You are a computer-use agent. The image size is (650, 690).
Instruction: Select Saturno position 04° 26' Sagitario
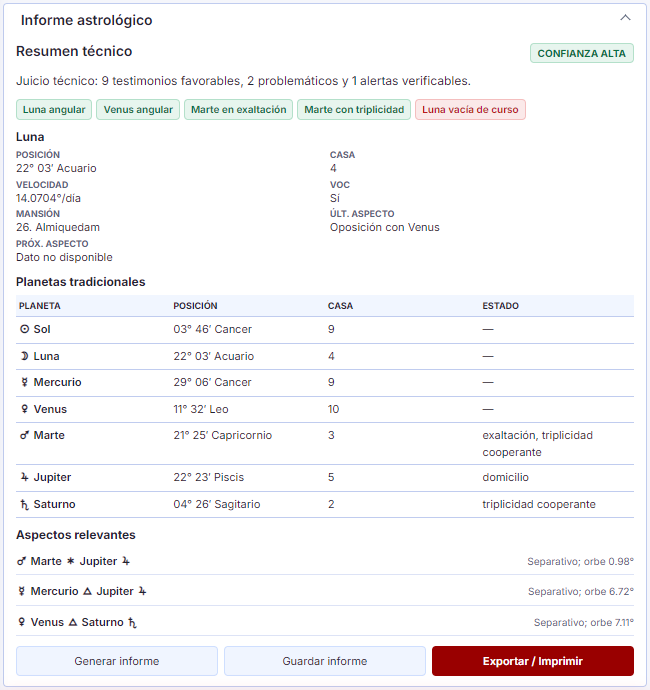pyautogui.click(x=217, y=504)
